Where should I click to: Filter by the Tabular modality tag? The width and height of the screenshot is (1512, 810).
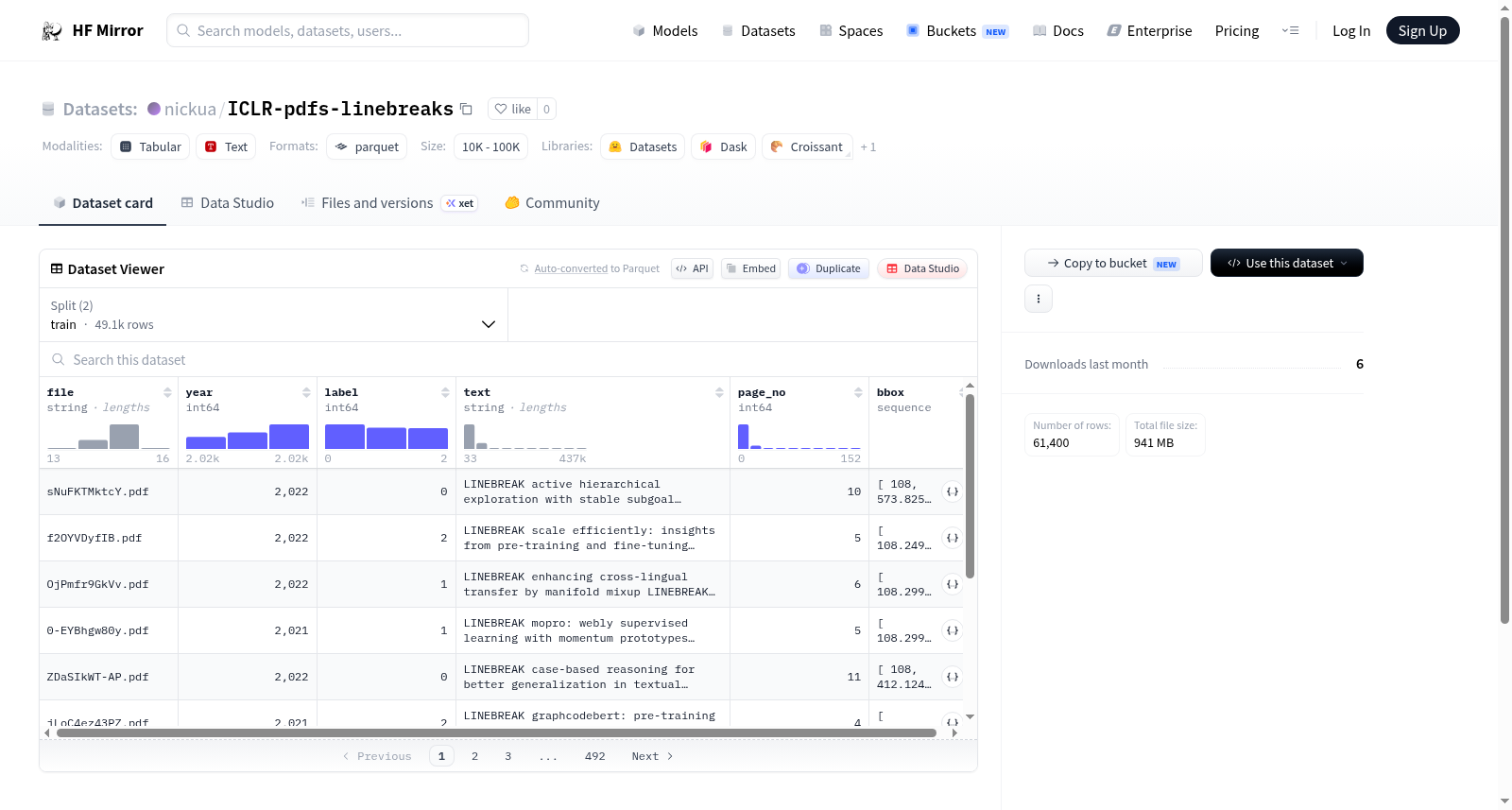click(x=150, y=146)
